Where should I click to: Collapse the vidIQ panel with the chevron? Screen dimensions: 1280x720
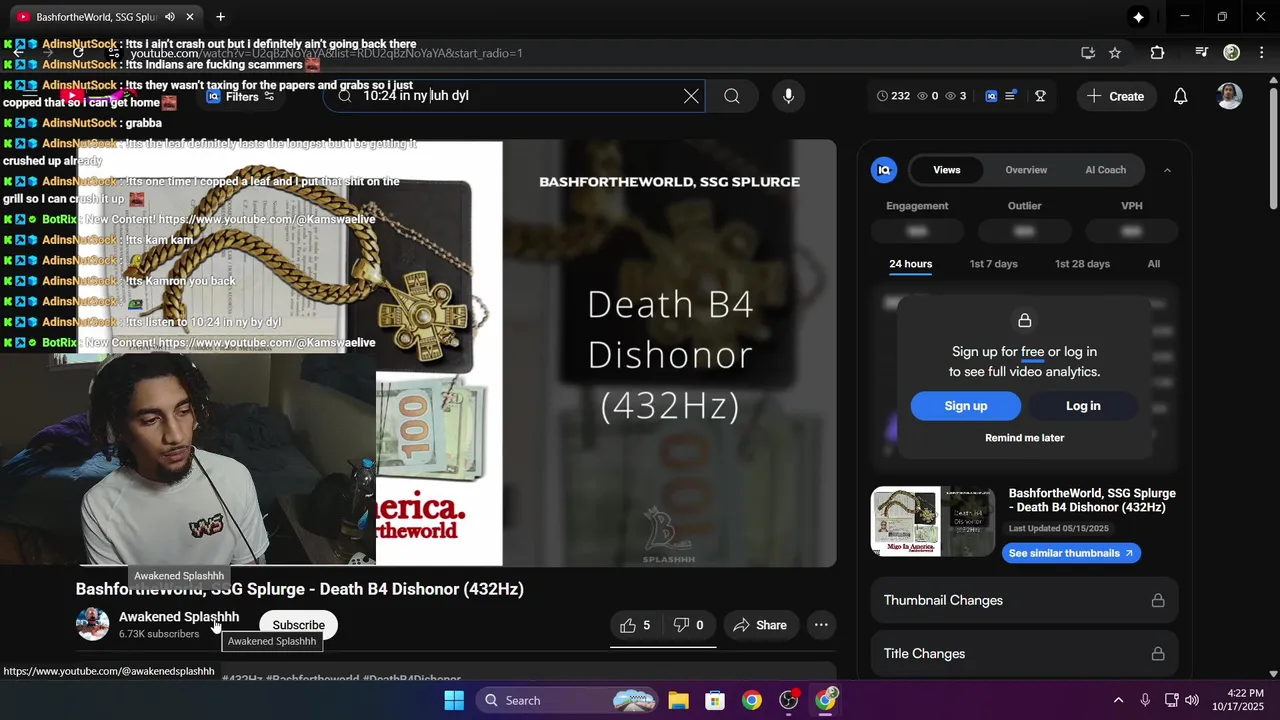pyautogui.click(x=1167, y=170)
